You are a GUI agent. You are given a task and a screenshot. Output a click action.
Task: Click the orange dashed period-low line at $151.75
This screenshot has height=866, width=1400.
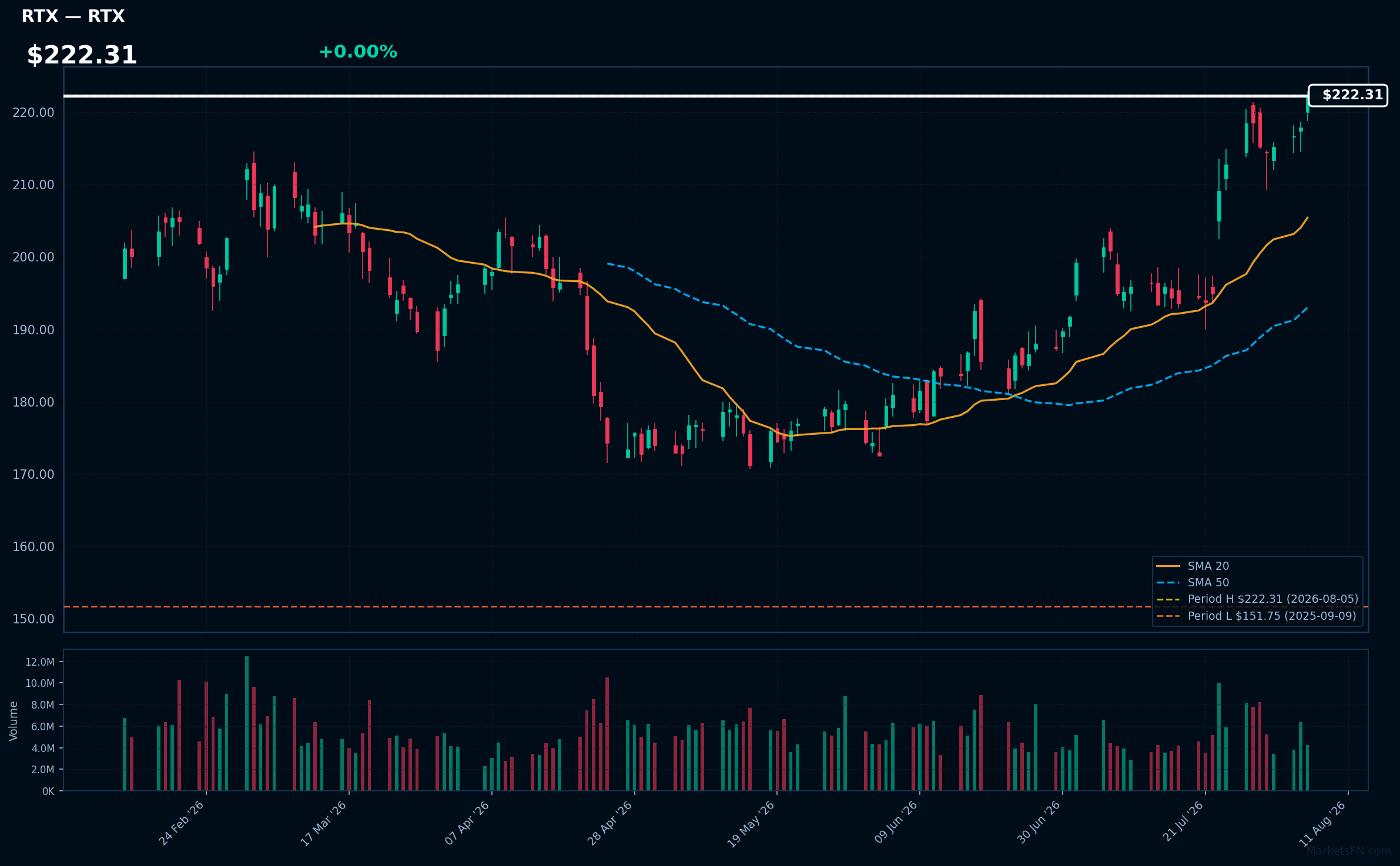click(716, 606)
